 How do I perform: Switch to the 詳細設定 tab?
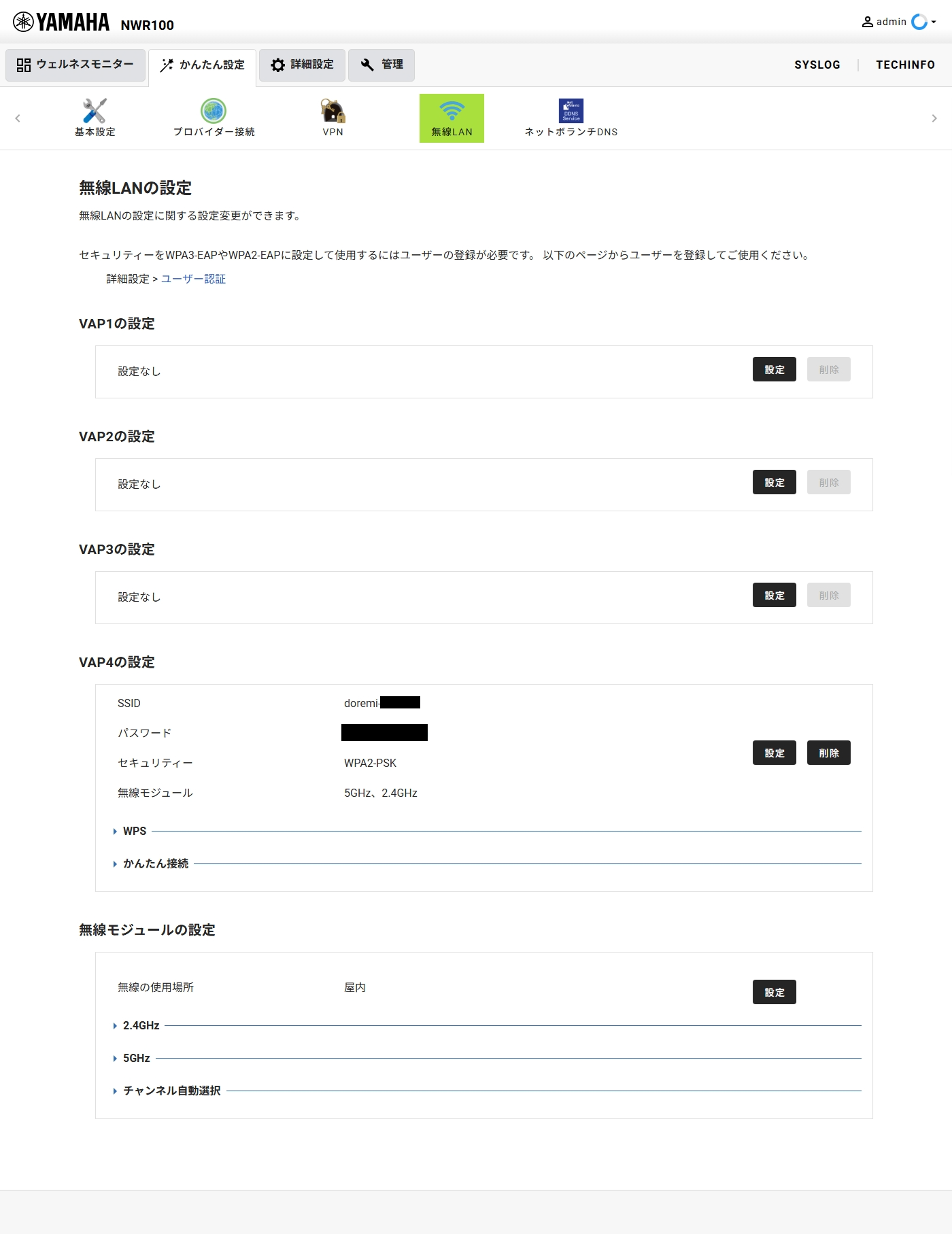(x=302, y=65)
